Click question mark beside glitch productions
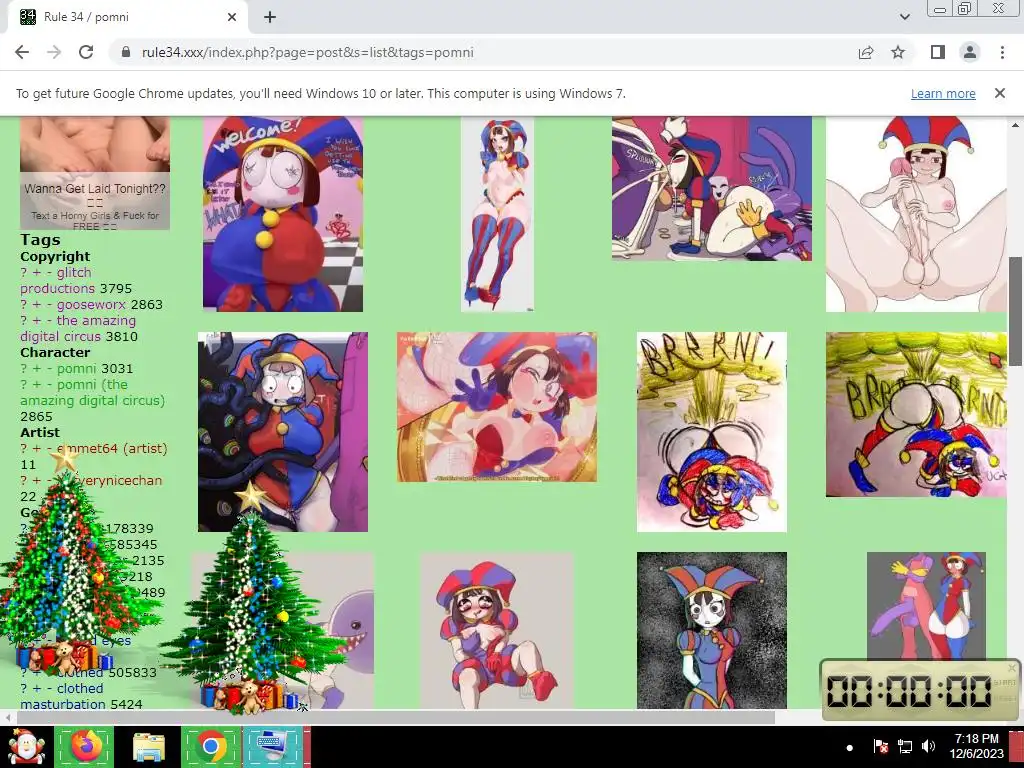 click(24, 272)
